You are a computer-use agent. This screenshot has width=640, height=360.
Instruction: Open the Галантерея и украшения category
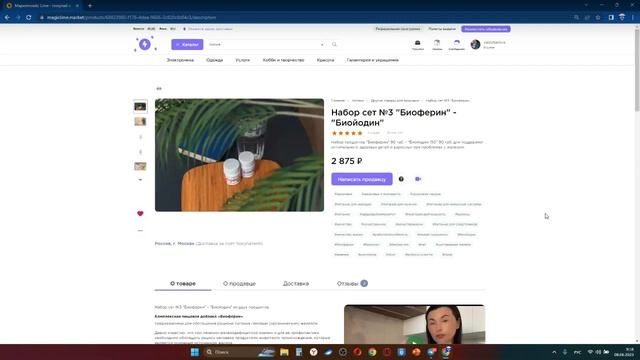click(x=373, y=60)
